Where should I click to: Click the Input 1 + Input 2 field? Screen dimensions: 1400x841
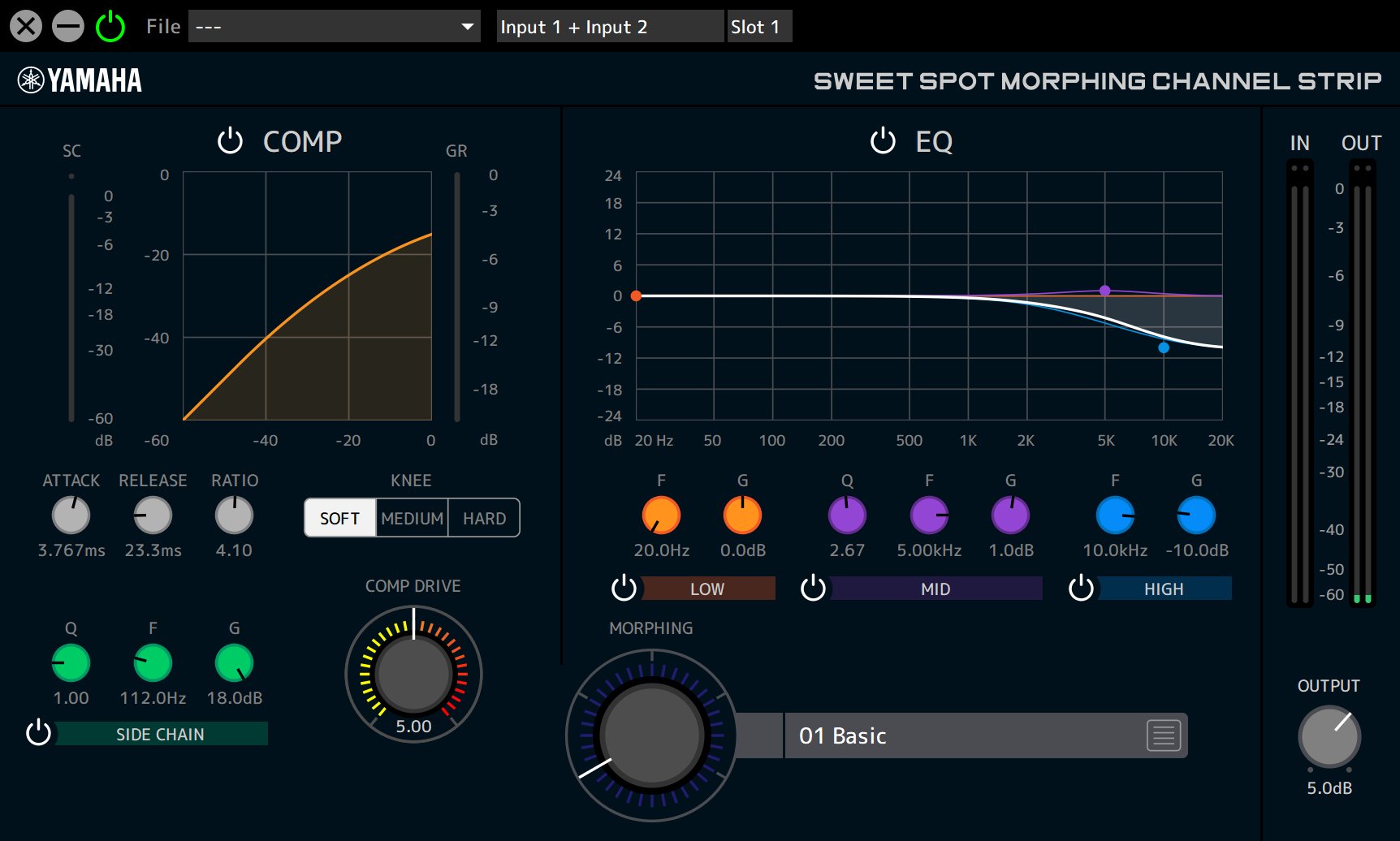point(609,27)
